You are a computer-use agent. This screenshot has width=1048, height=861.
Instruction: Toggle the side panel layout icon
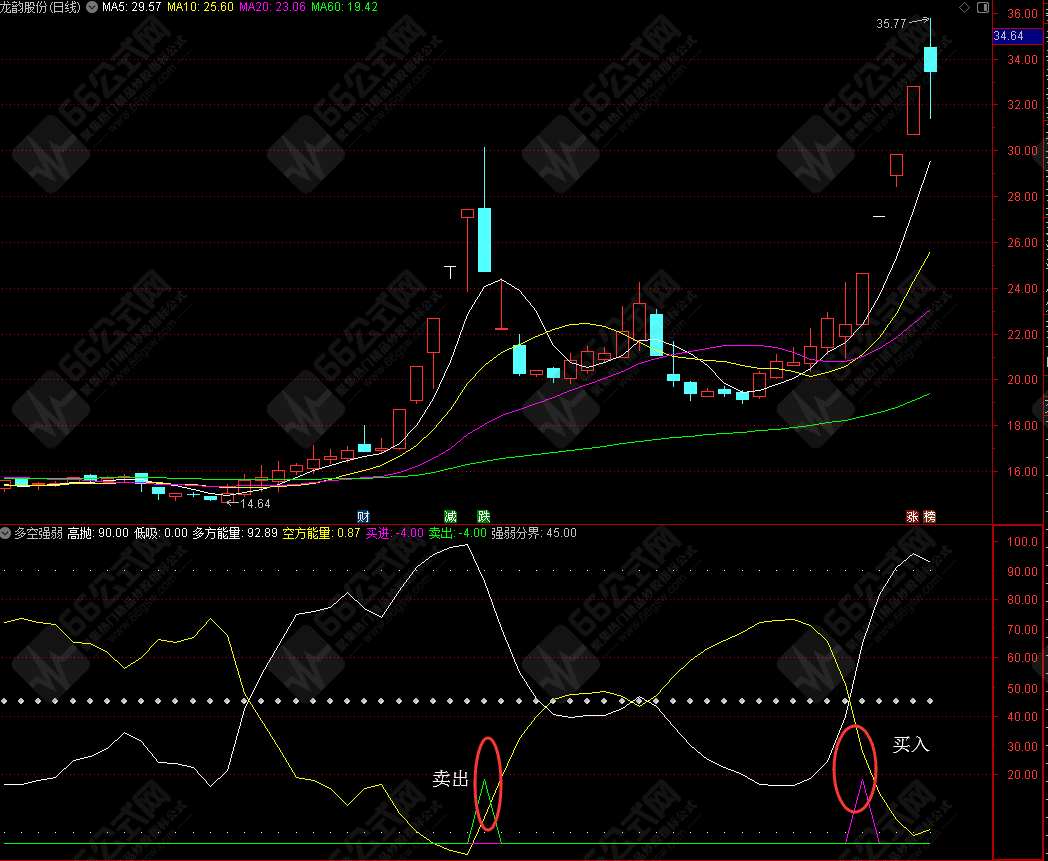pyautogui.click(x=983, y=7)
